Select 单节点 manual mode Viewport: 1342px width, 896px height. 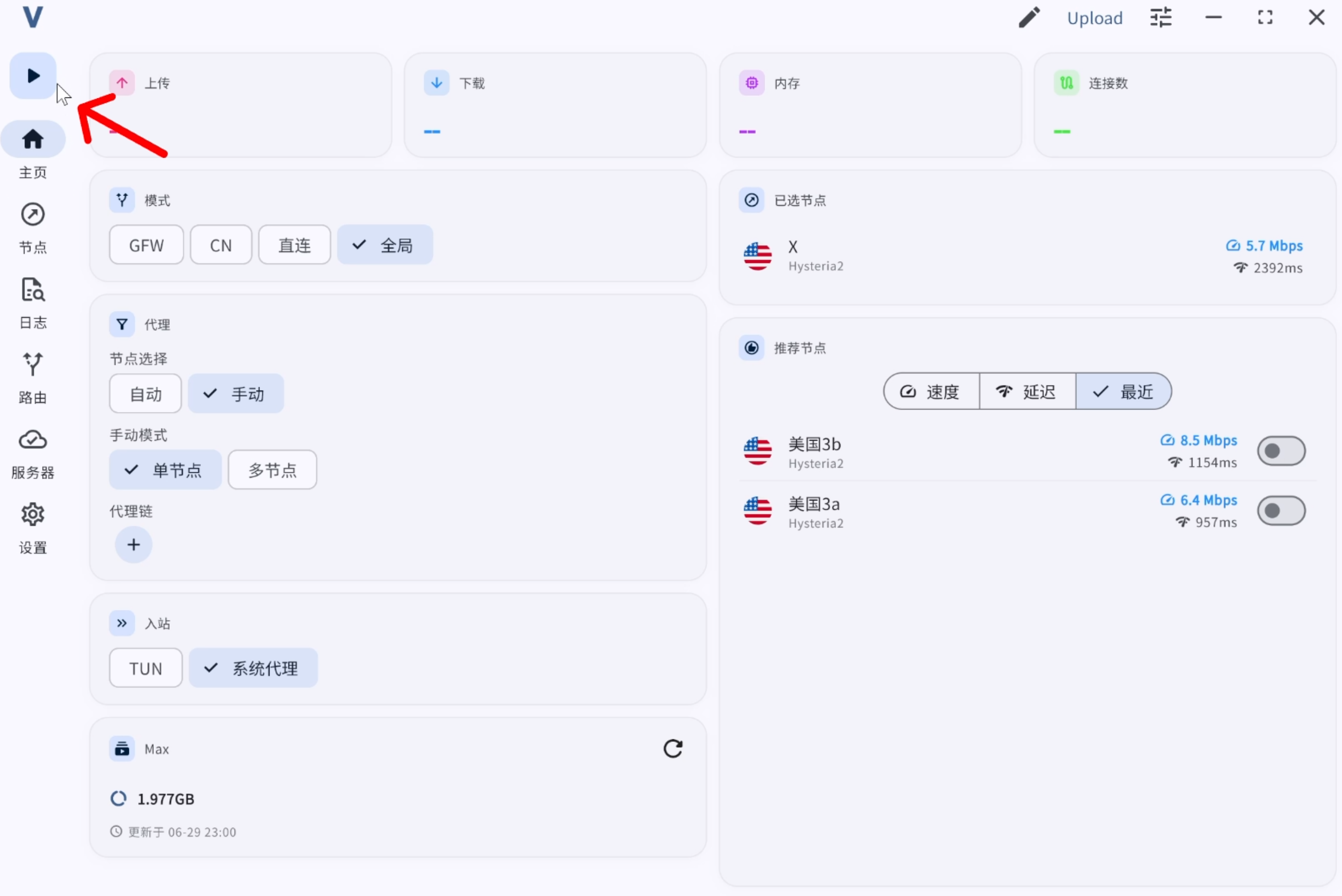[165, 469]
